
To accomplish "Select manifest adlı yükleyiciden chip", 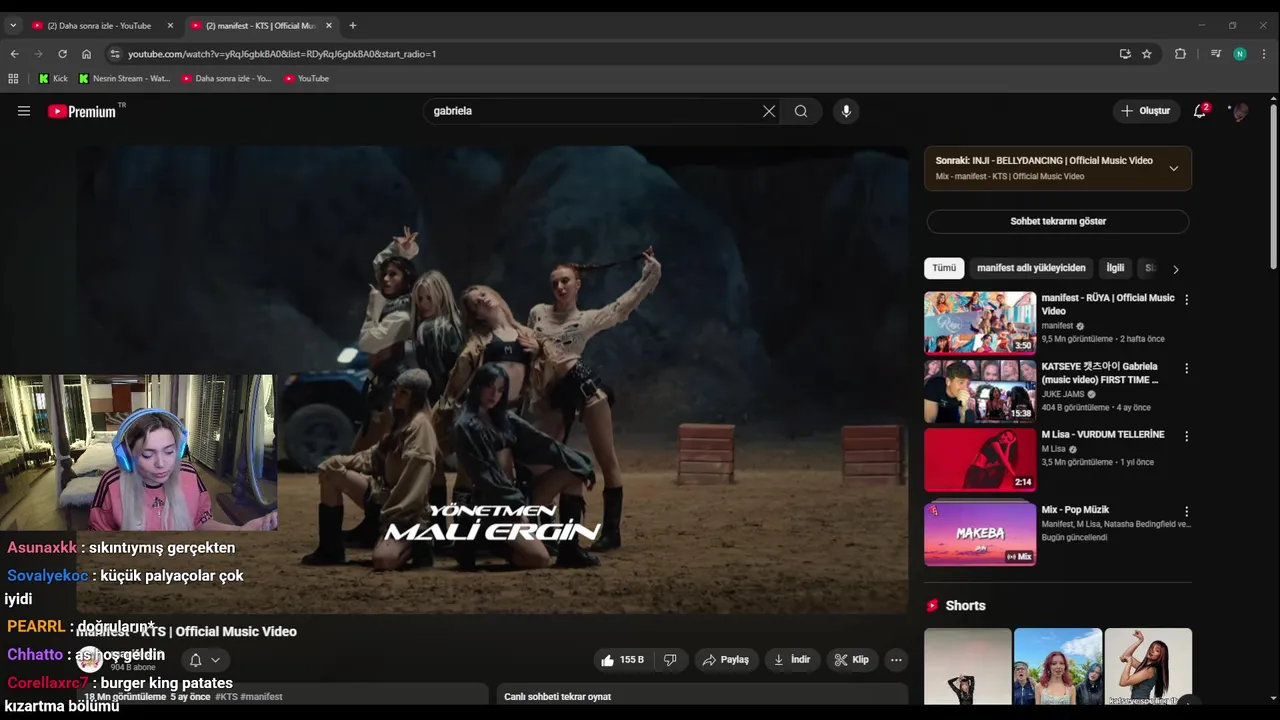I will pyautogui.click(x=1031, y=268).
